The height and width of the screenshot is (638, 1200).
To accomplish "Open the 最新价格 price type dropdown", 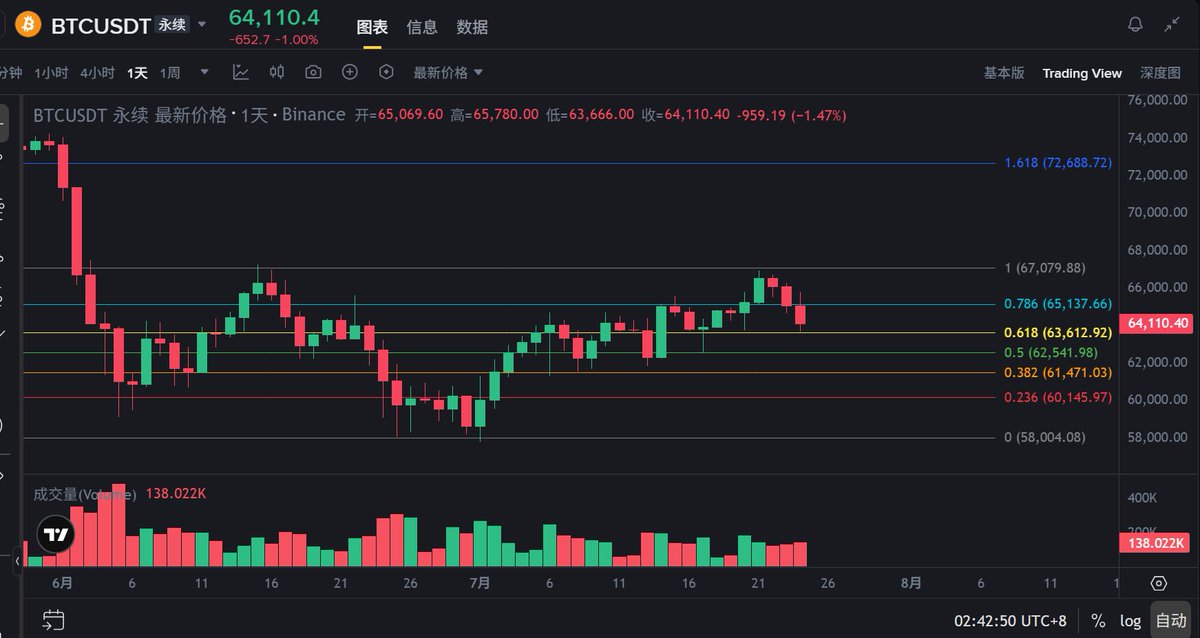I will pos(448,73).
